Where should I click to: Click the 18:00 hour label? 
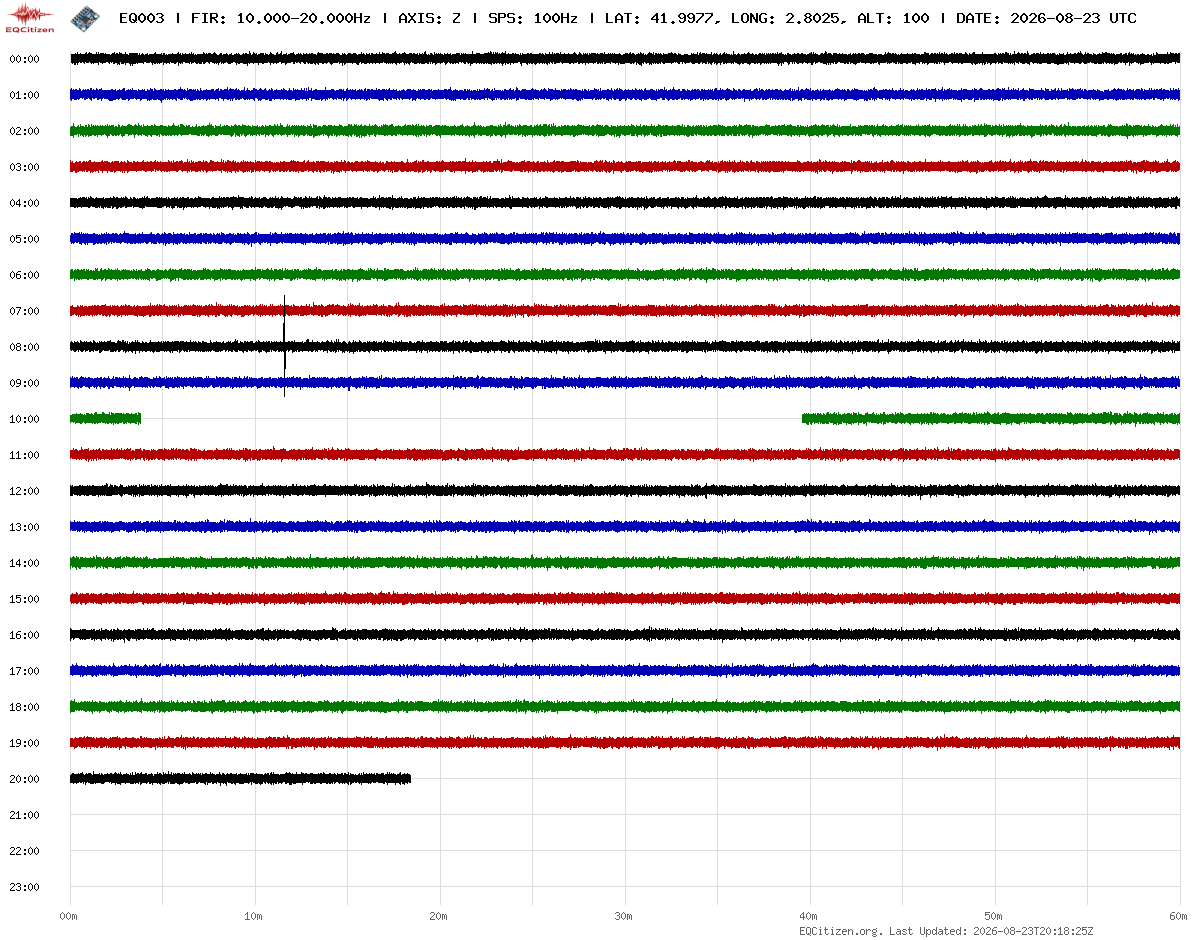tap(24, 707)
